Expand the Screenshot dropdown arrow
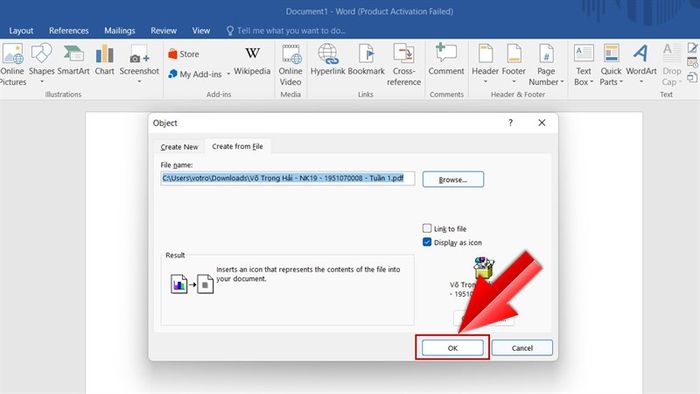700x394 pixels. click(139, 82)
